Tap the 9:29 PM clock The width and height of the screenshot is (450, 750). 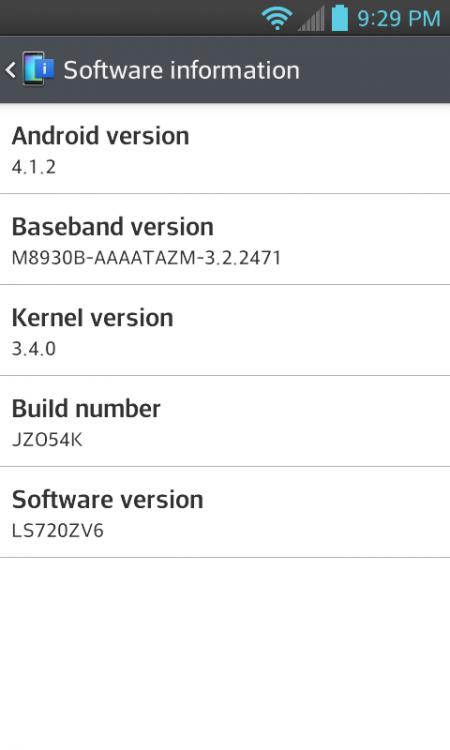tap(399, 19)
